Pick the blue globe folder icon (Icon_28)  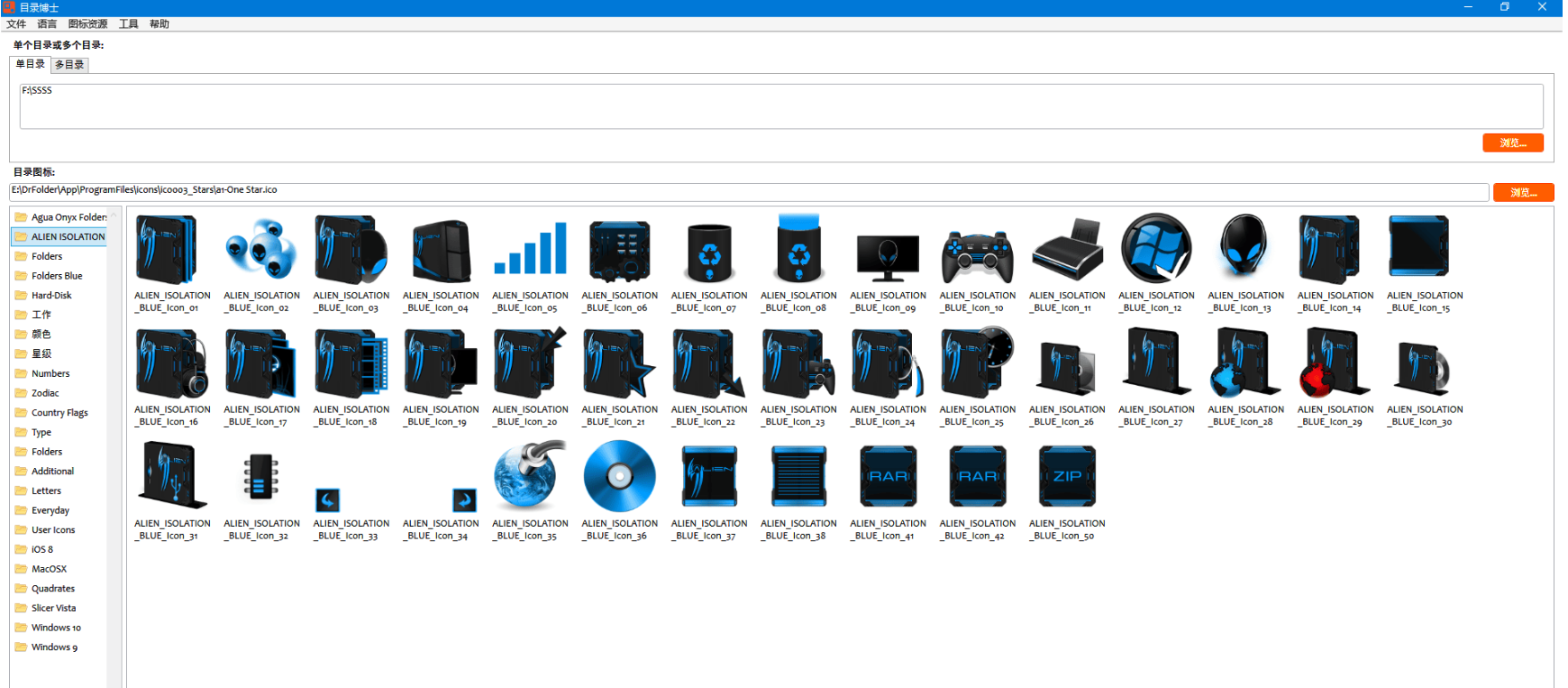click(1244, 362)
